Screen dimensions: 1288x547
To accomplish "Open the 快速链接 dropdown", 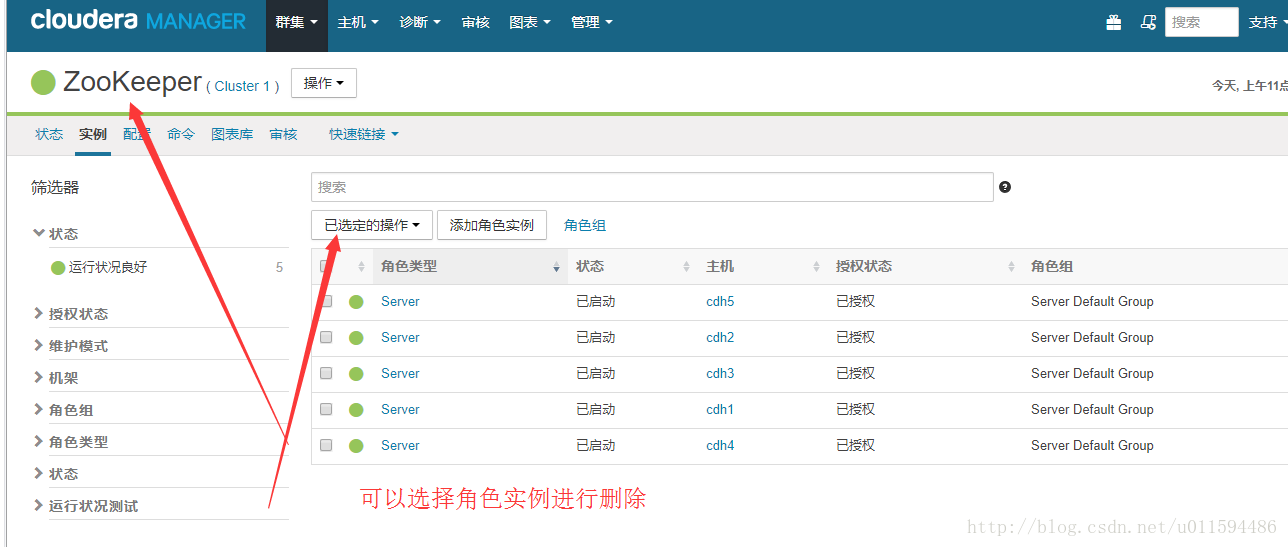I will [x=364, y=134].
